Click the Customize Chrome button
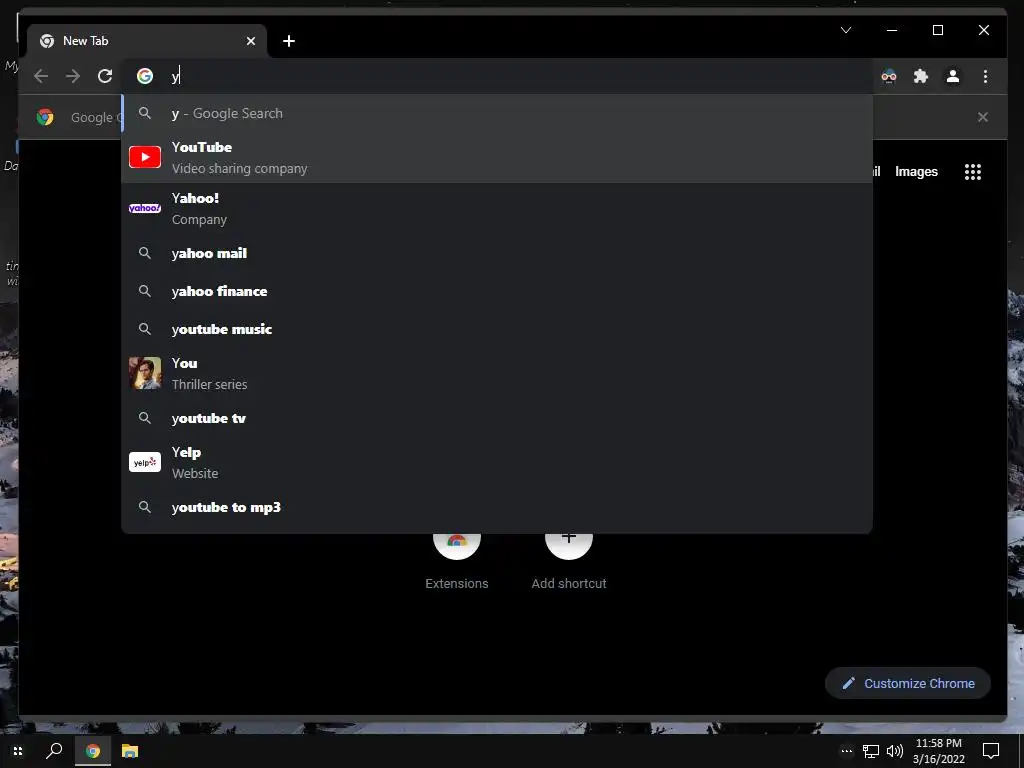Image resolution: width=1024 pixels, height=768 pixels. tap(908, 683)
